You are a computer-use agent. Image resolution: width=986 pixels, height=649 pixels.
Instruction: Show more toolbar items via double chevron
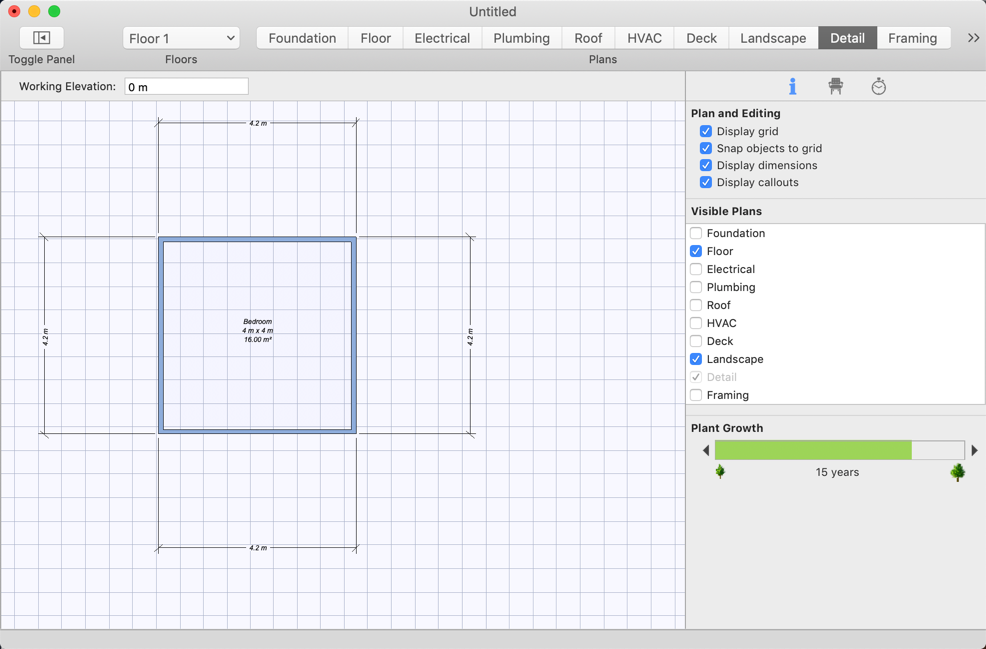click(973, 38)
